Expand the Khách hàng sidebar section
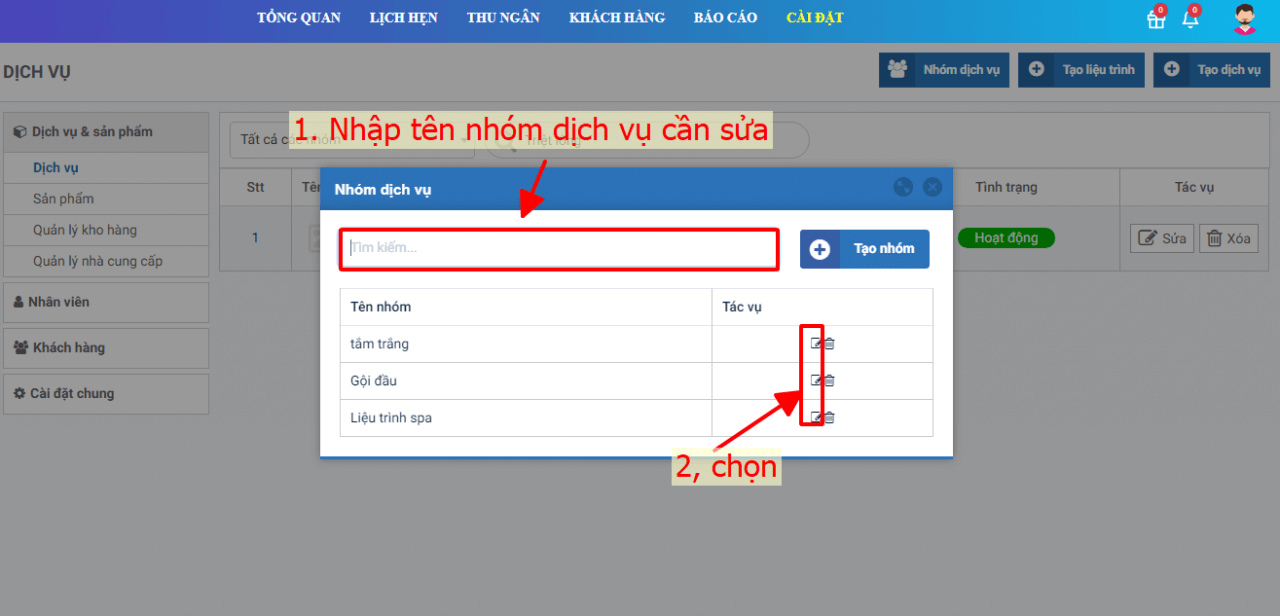 [105, 348]
